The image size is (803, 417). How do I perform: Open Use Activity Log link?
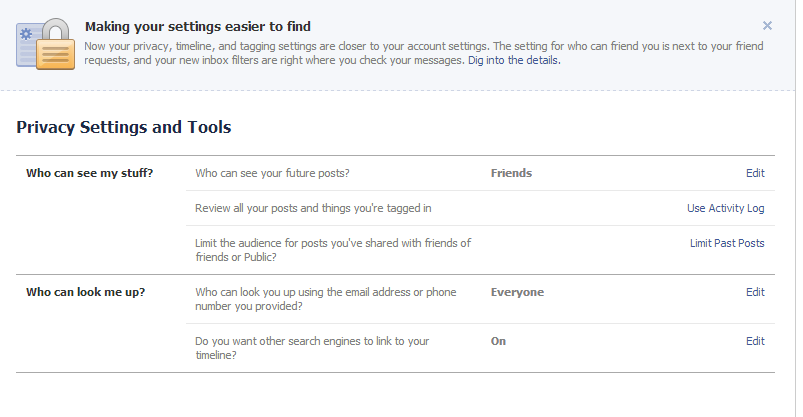coord(725,208)
